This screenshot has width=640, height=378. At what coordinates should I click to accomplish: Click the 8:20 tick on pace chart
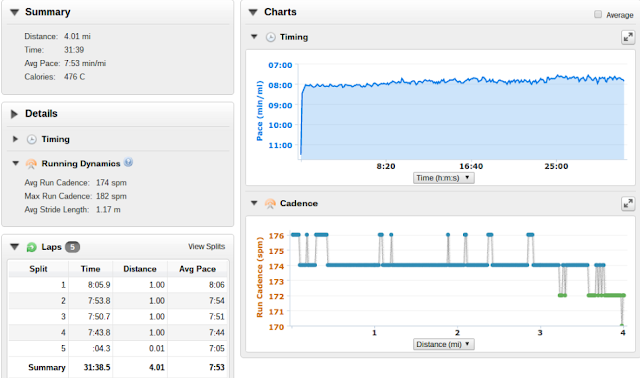point(386,167)
